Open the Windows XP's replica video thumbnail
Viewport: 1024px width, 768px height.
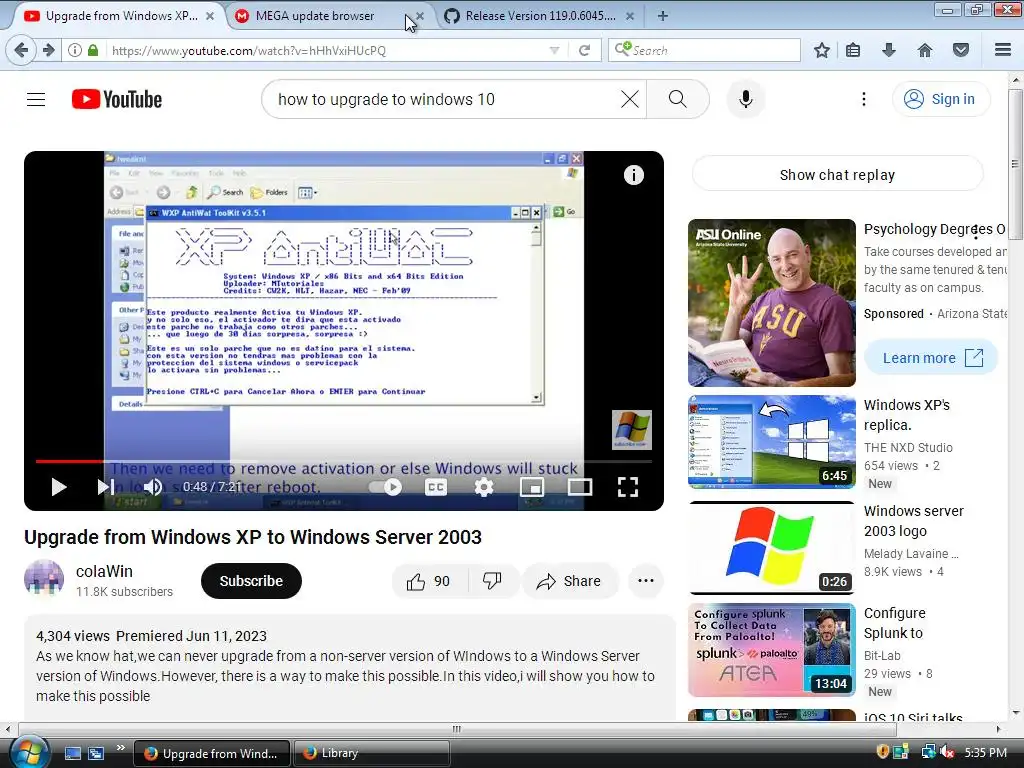771,442
